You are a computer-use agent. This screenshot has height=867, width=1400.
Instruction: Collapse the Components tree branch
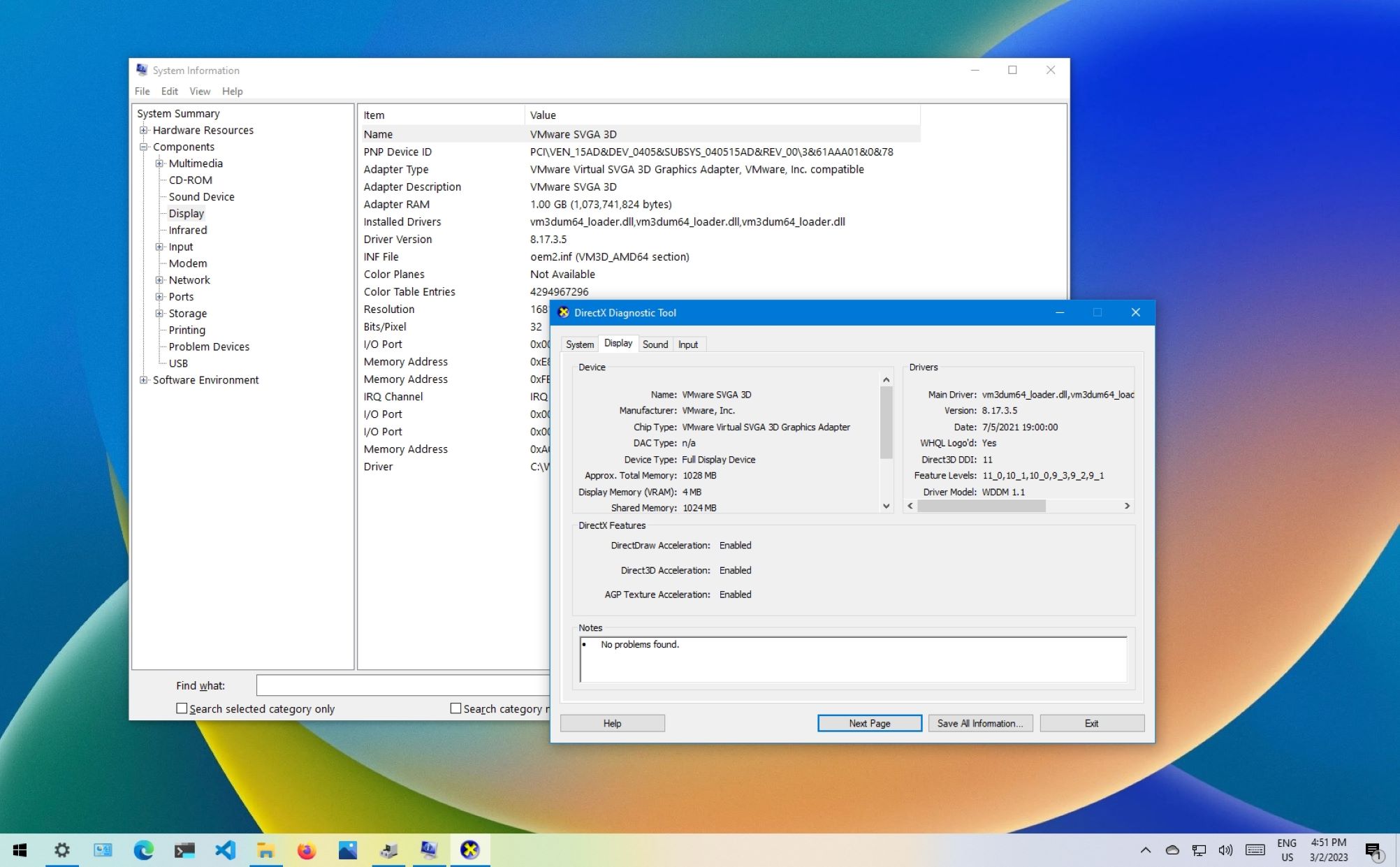[143, 147]
